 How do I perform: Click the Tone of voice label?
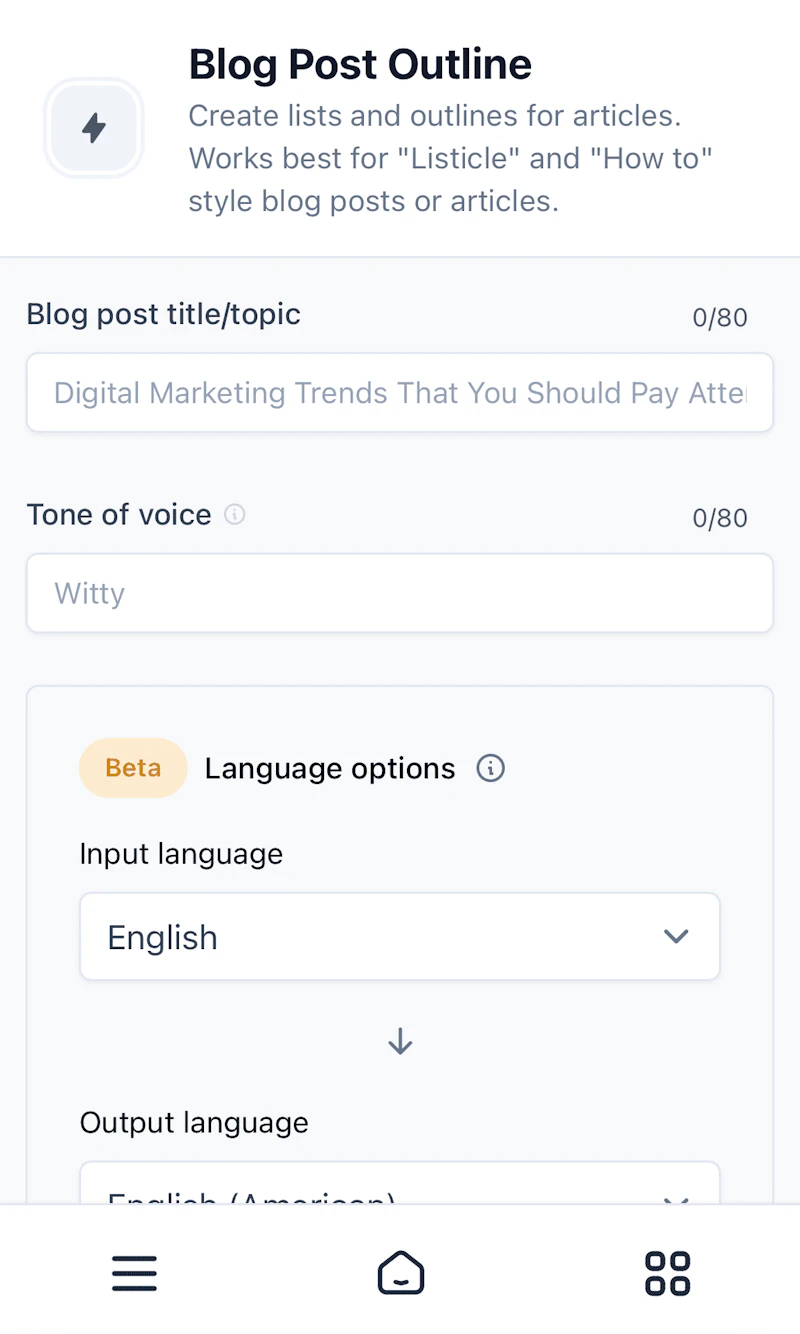[119, 514]
